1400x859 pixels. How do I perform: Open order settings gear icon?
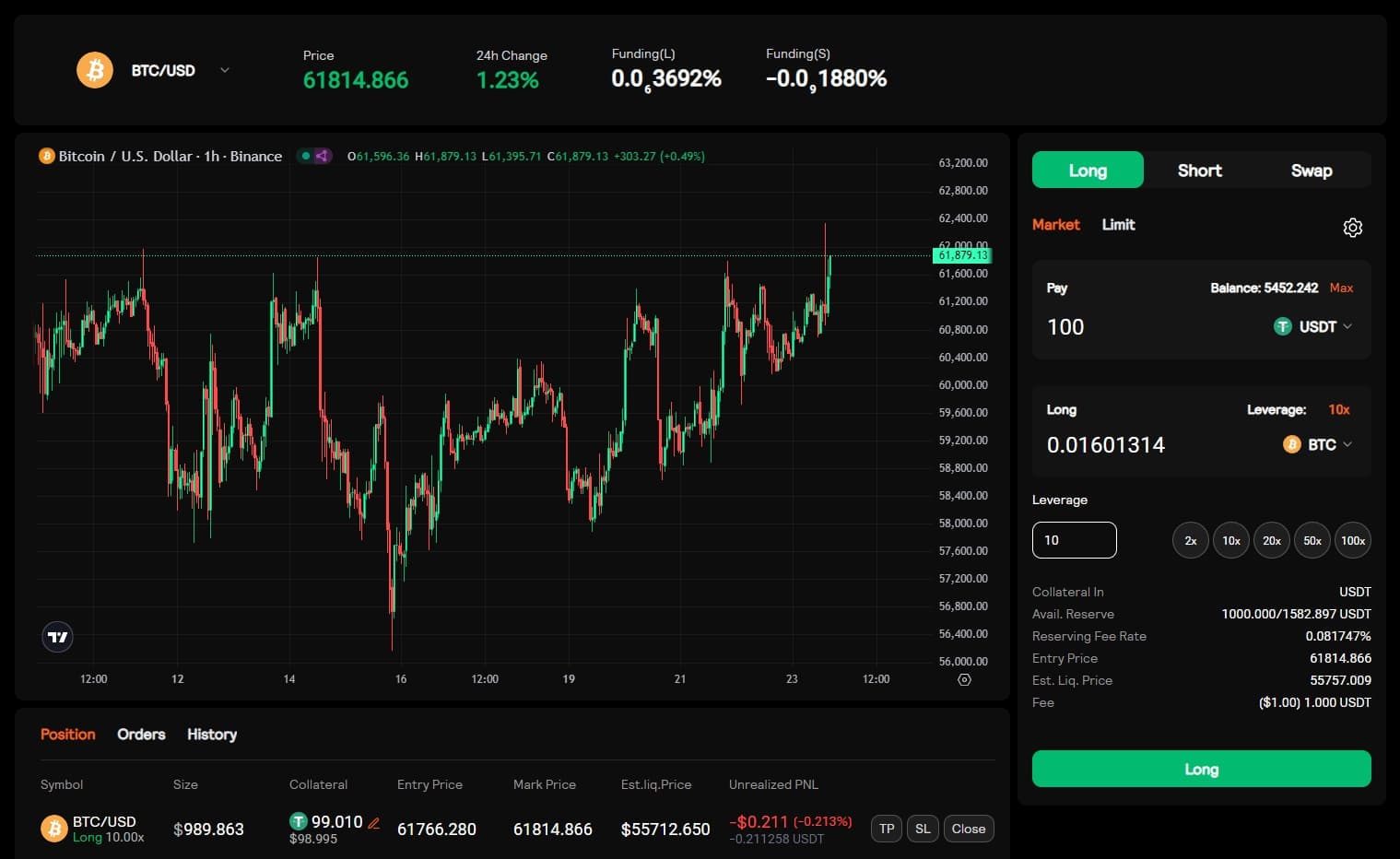[x=1352, y=228]
